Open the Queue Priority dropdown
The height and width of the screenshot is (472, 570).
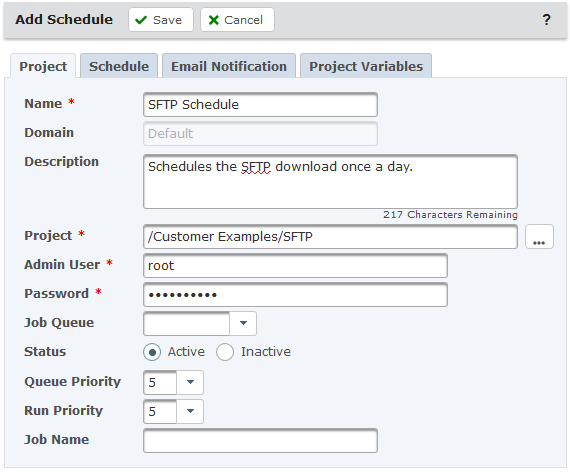pos(190,382)
